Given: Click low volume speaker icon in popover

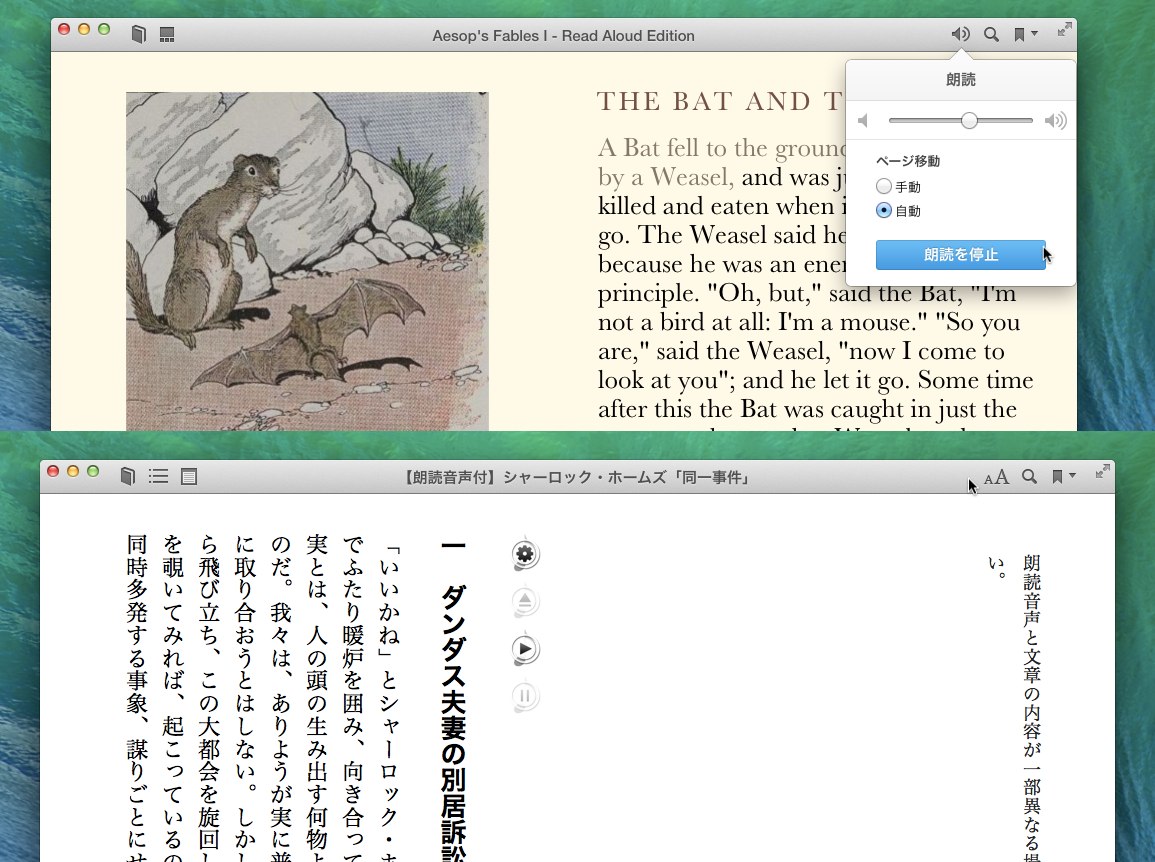Looking at the screenshot, I should 863,120.
